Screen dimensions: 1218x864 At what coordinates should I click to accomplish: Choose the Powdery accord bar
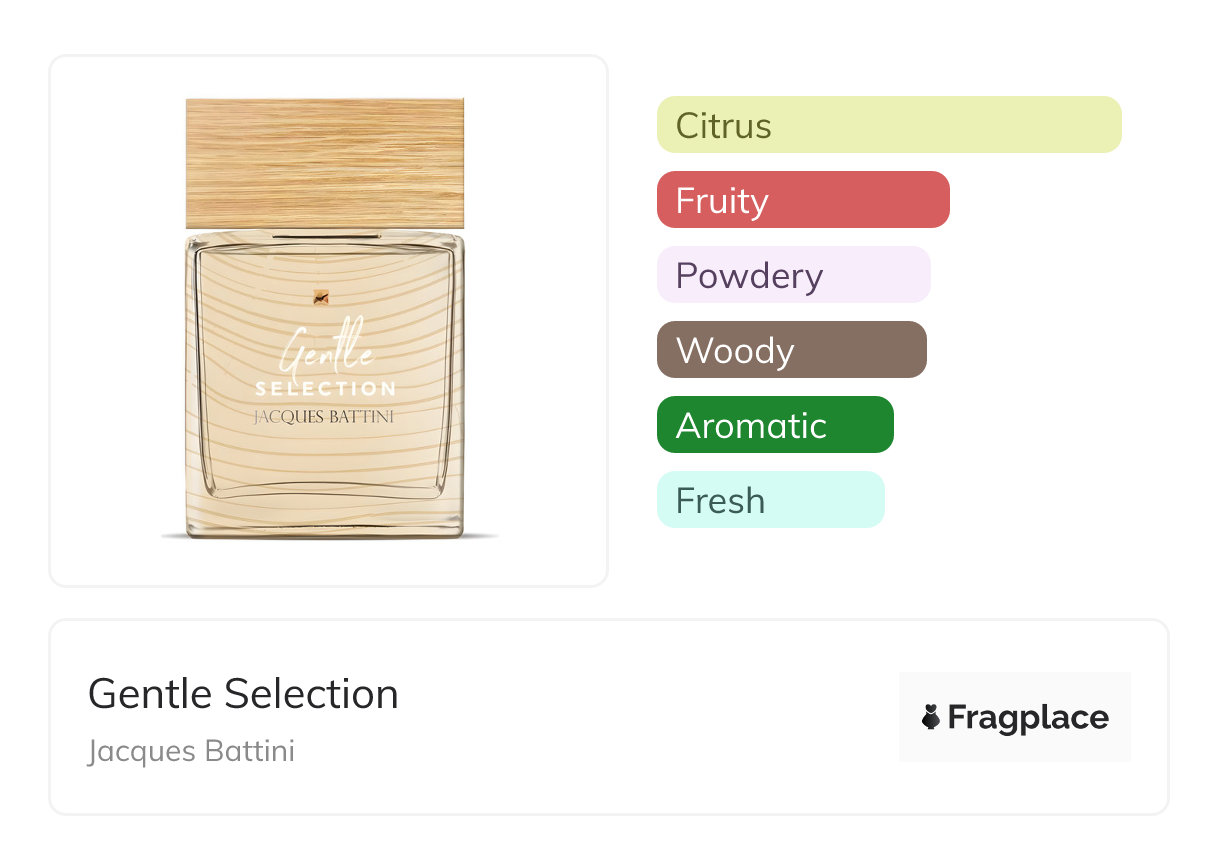(793, 275)
